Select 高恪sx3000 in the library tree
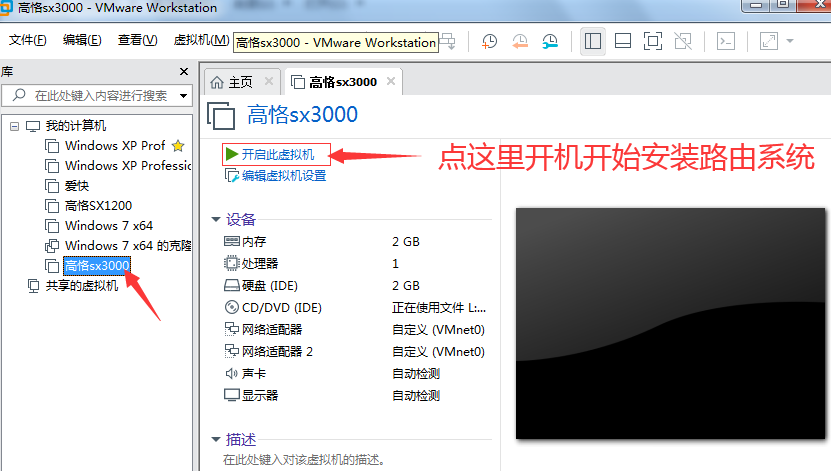This screenshot has width=831, height=471. coord(97,266)
